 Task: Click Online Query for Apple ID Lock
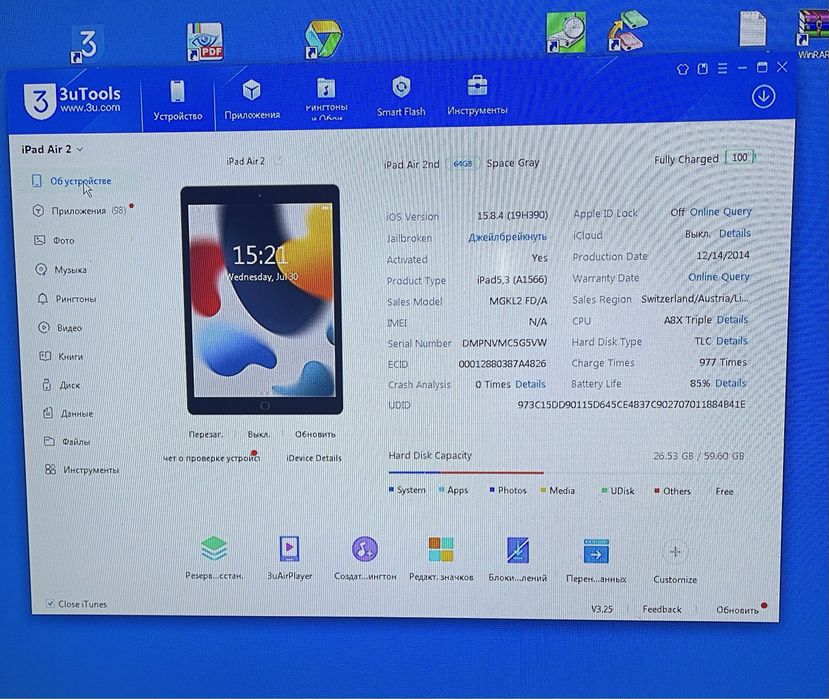tap(720, 212)
